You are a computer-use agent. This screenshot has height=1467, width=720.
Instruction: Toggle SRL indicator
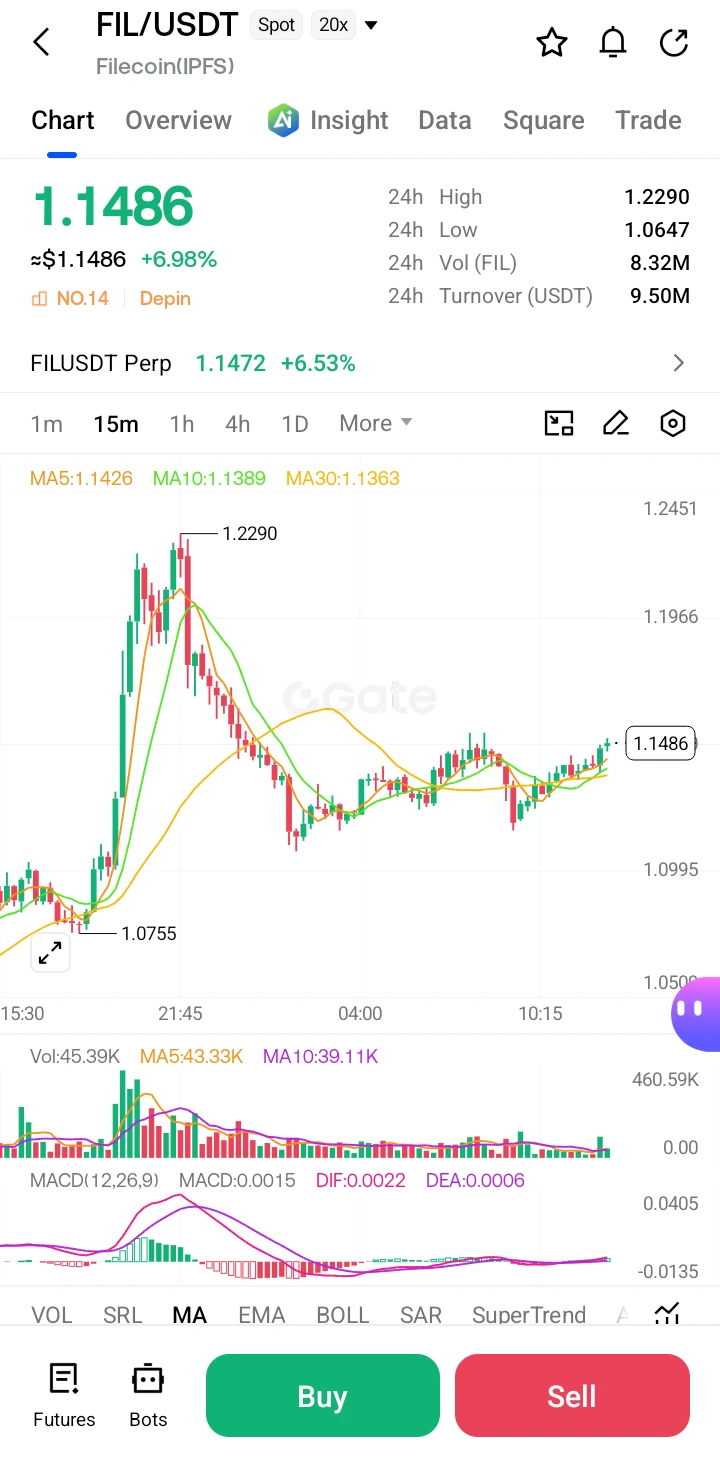pos(122,1315)
